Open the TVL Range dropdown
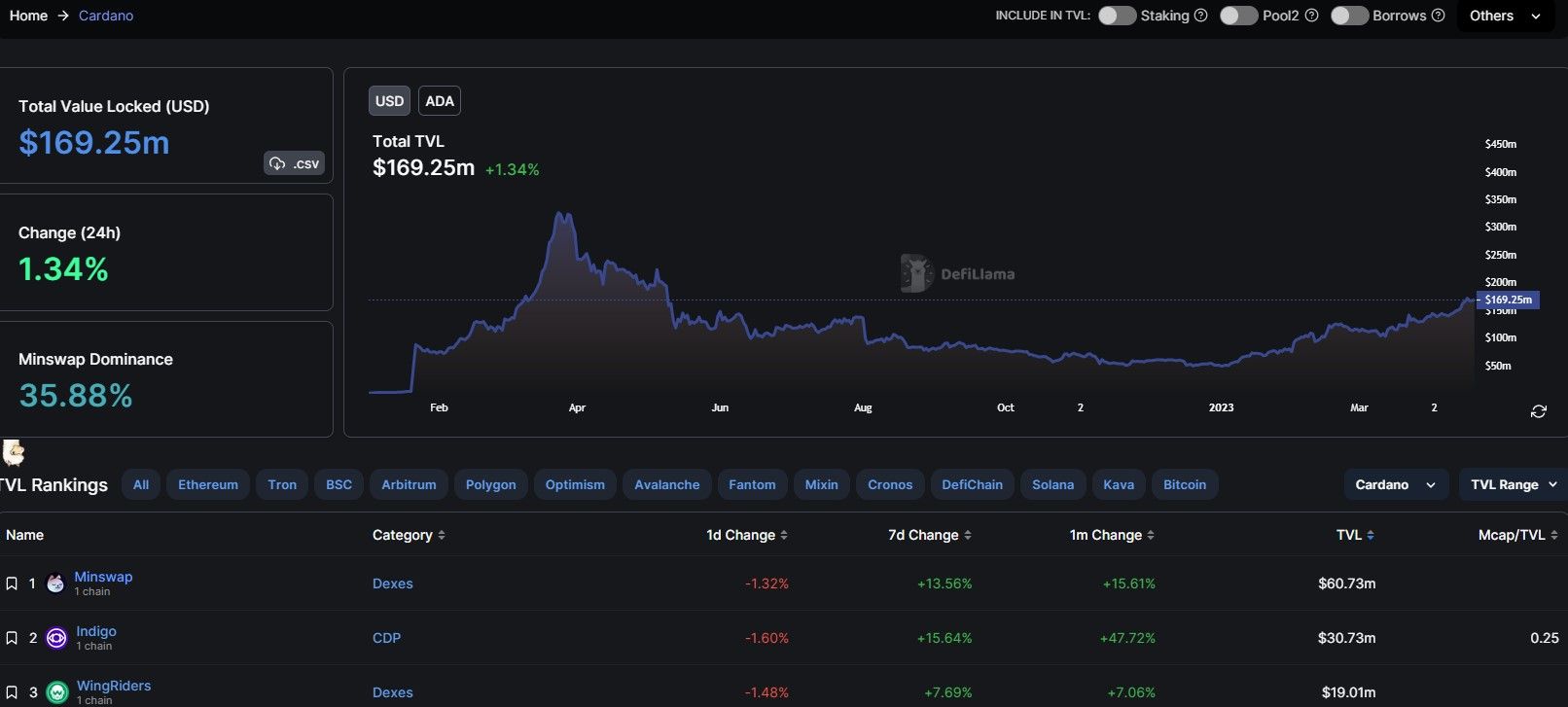 pyautogui.click(x=1513, y=484)
